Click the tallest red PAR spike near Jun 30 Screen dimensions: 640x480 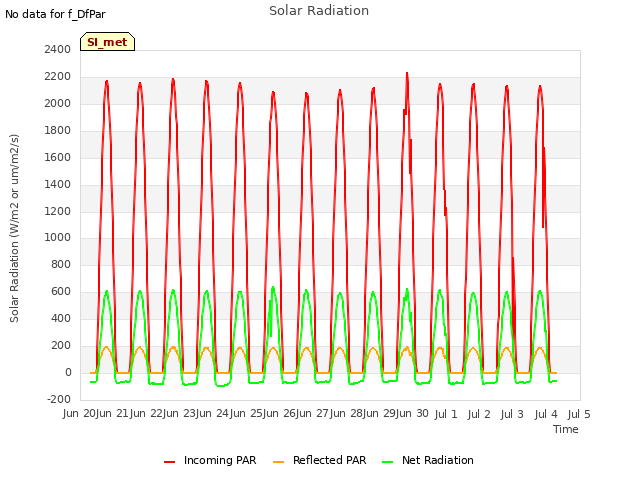[x=407, y=74]
